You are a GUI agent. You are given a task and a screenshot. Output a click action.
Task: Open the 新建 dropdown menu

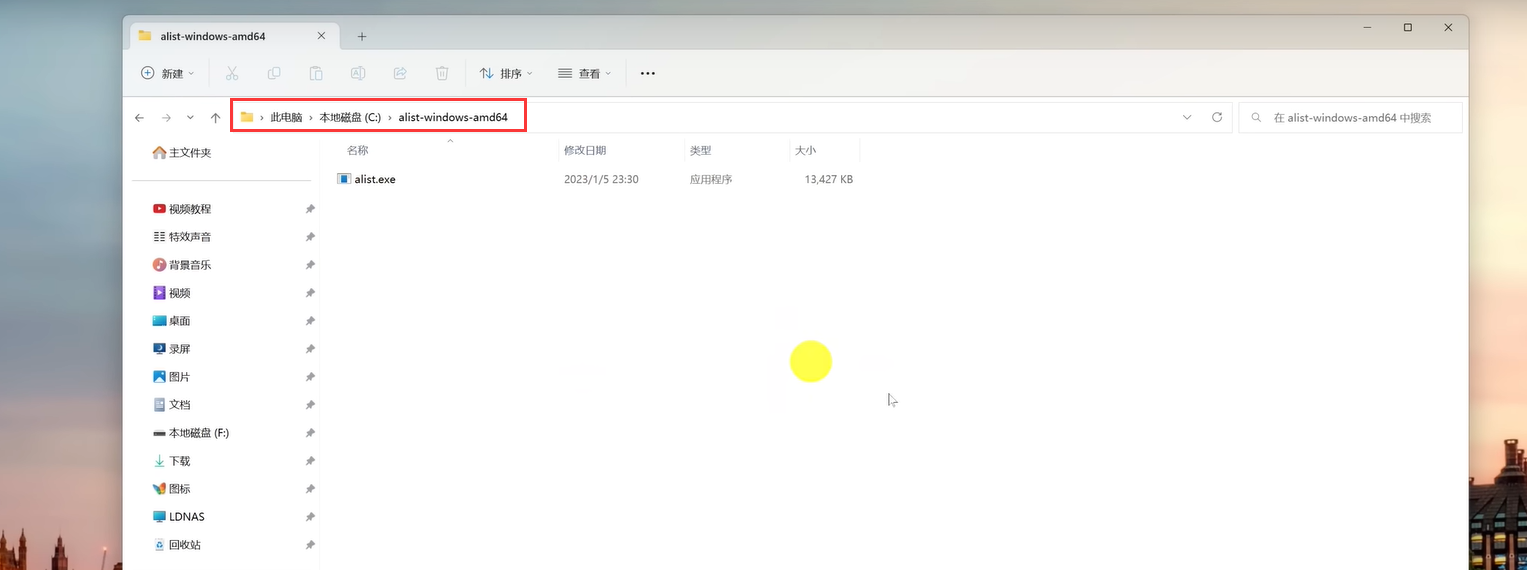[167, 73]
